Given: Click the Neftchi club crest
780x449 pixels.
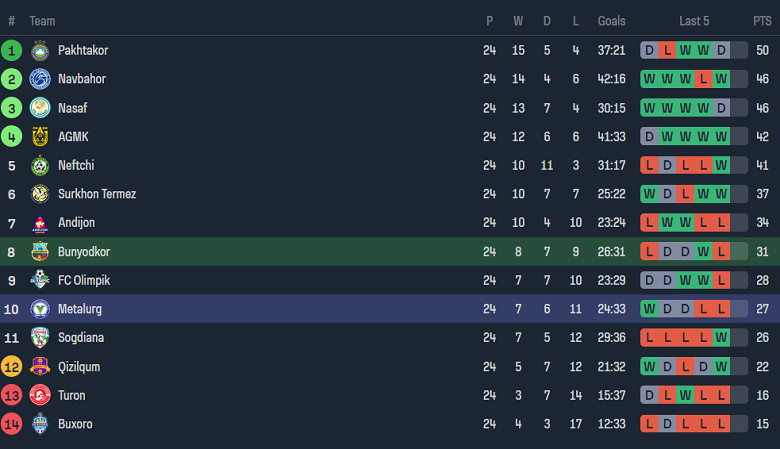Looking at the screenshot, I should pyautogui.click(x=40, y=166).
